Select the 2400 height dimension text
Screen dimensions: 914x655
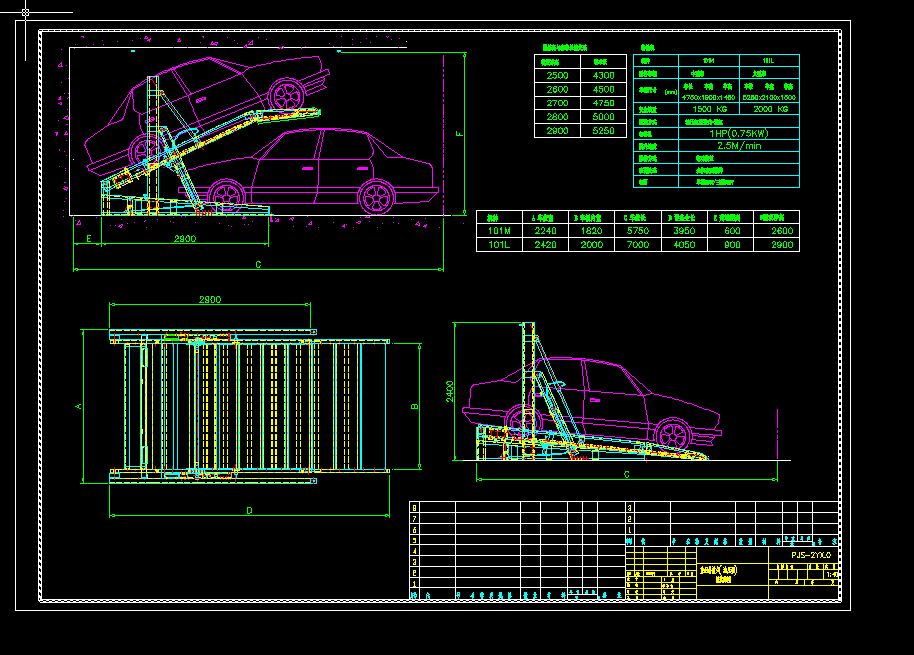[x=450, y=391]
